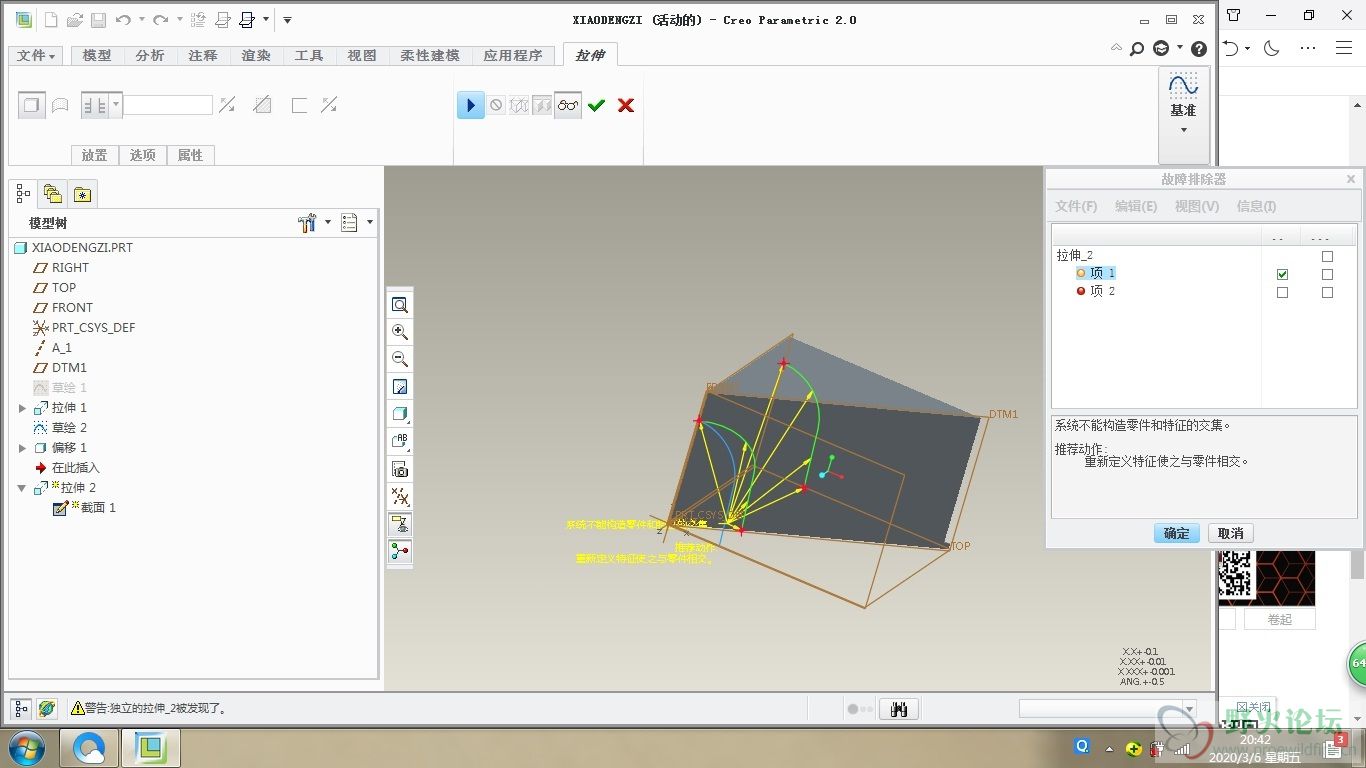Screen dimensions: 1366x768
Task: Open the 属性 panel tab
Action: coord(190,155)
